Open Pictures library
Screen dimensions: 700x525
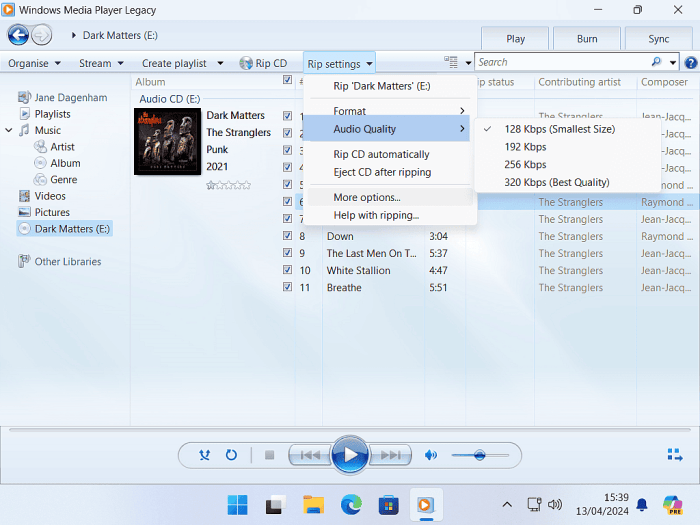52,212
